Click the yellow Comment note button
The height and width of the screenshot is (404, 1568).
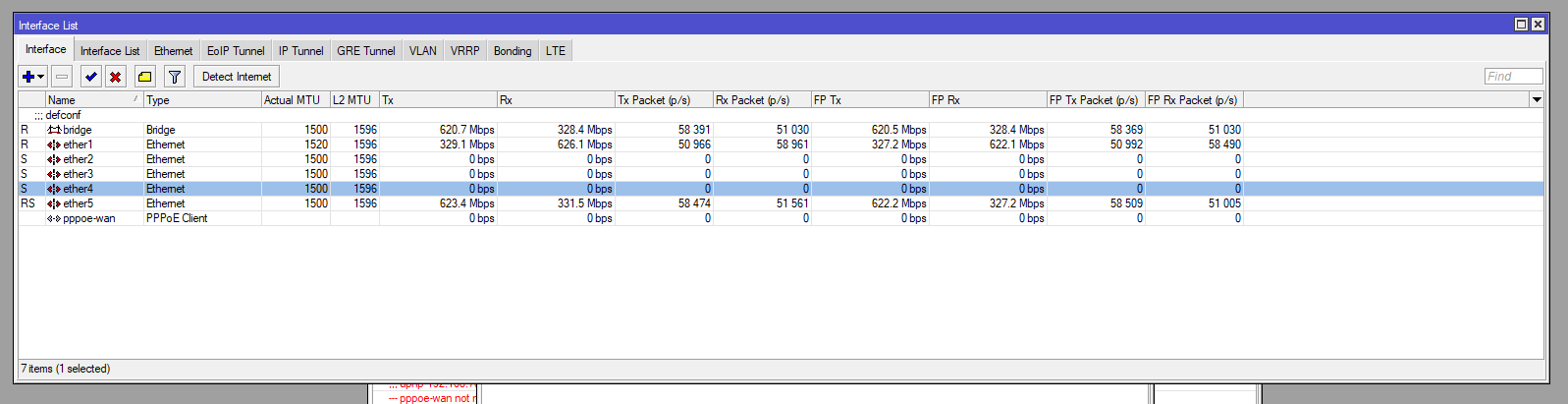(144, 77)
